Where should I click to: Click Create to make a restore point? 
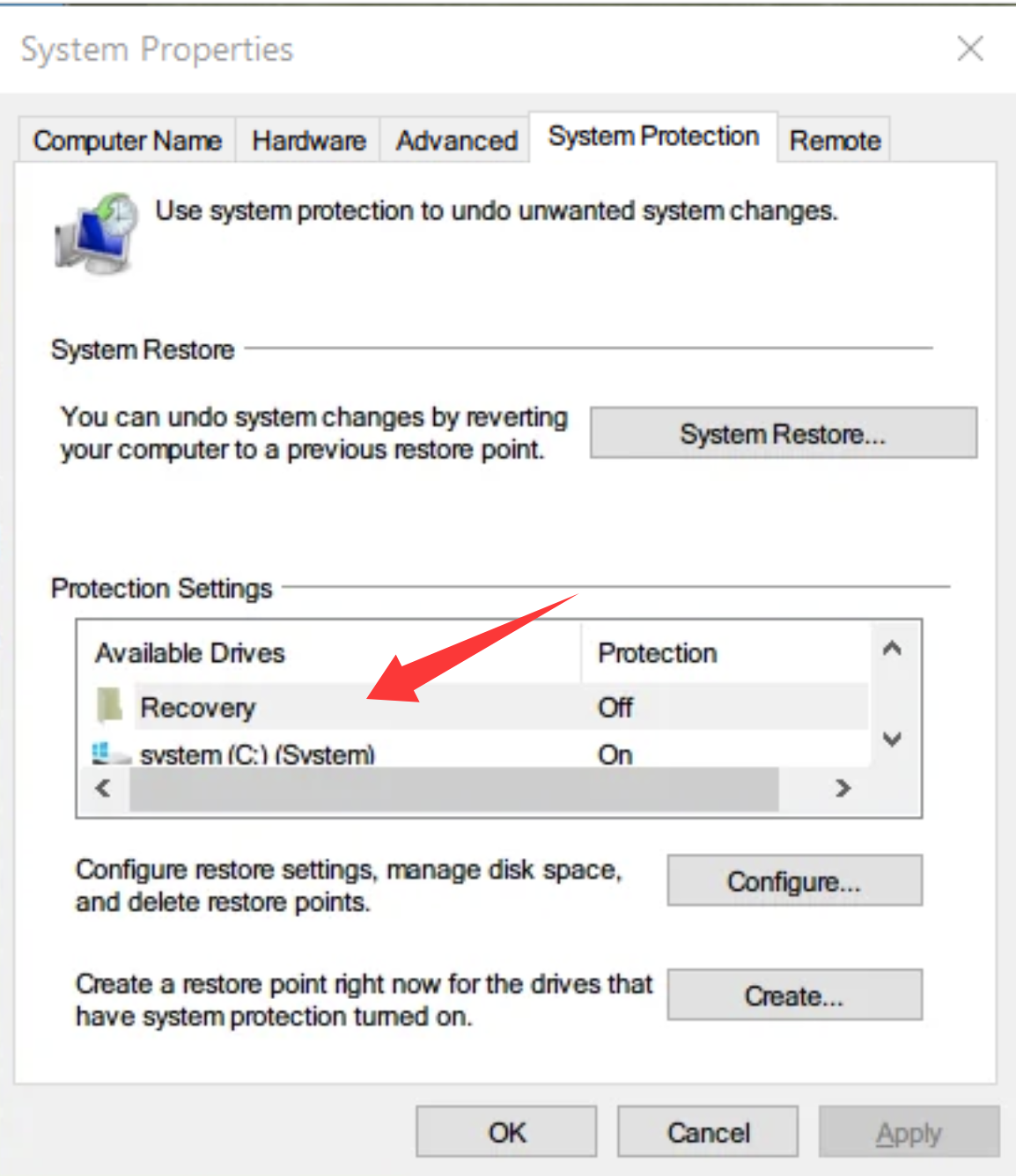pos(793,995)
